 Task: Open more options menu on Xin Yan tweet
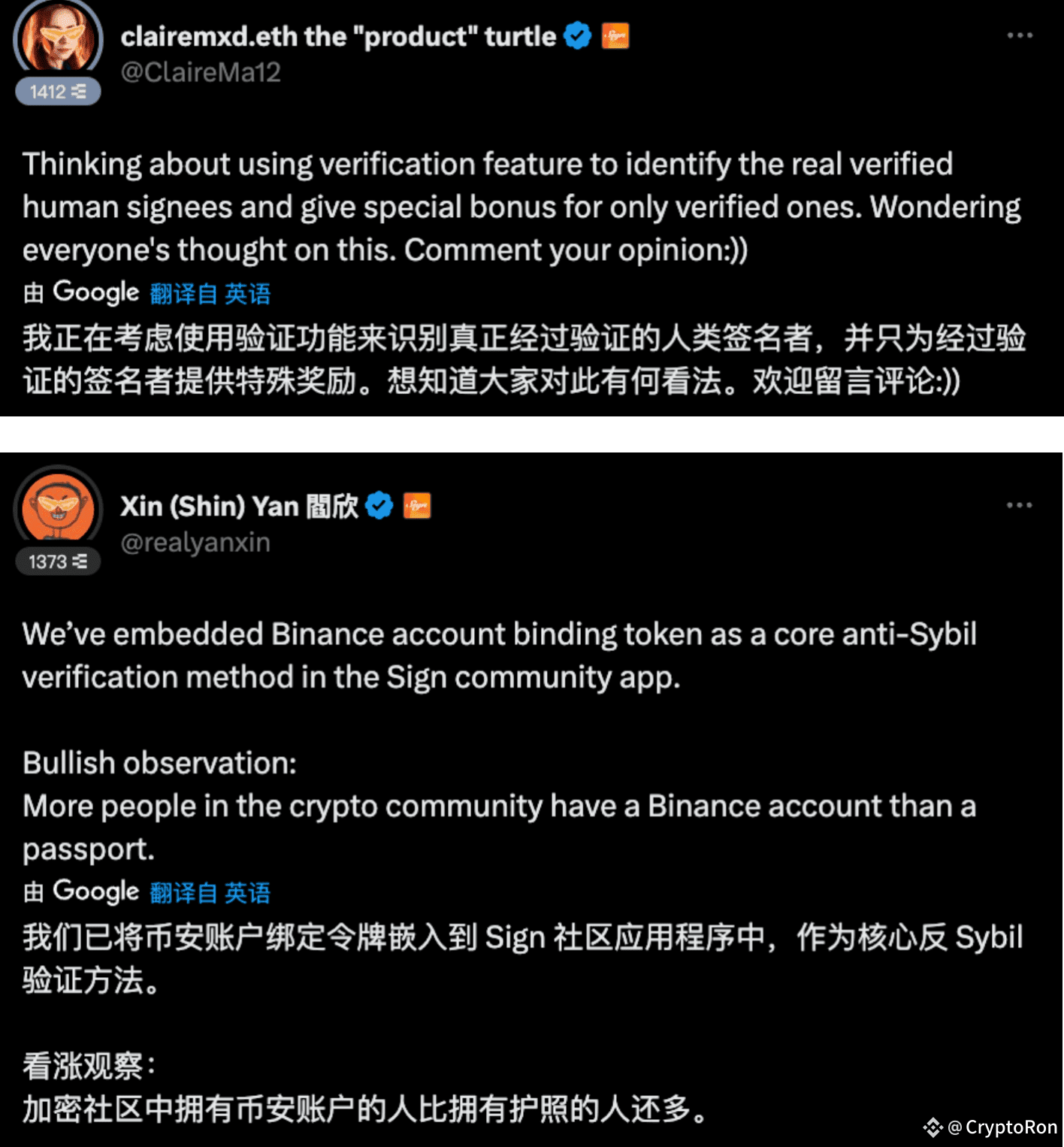[1020, 505]
